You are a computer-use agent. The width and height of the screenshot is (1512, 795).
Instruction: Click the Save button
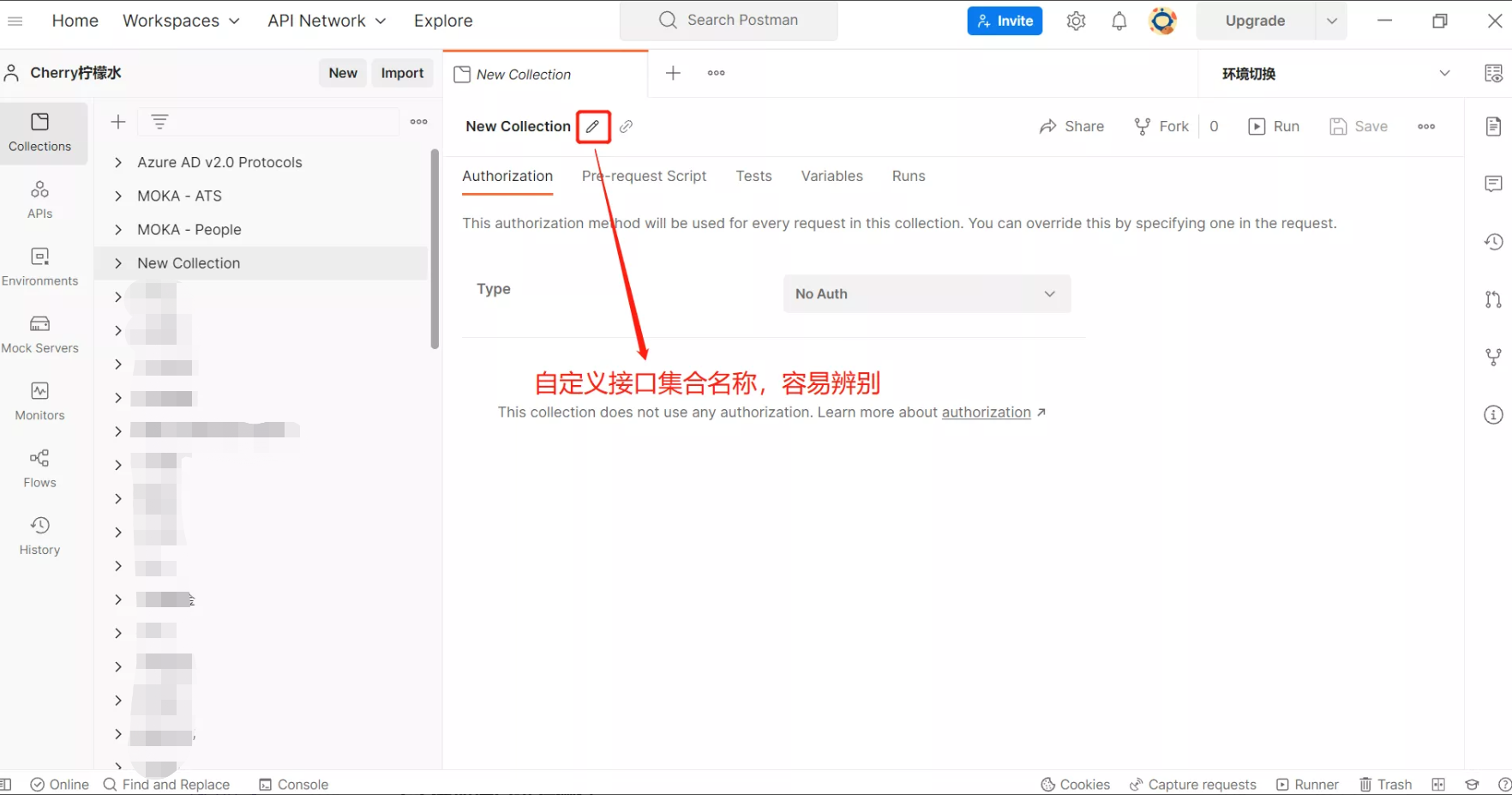1358,126
